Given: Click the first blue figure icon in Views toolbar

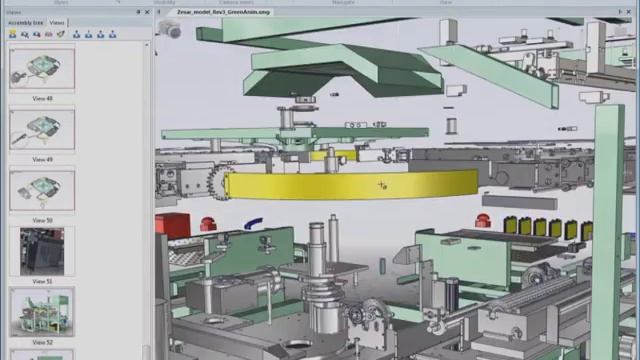Looking at the screenshot, I should [76, 35].
